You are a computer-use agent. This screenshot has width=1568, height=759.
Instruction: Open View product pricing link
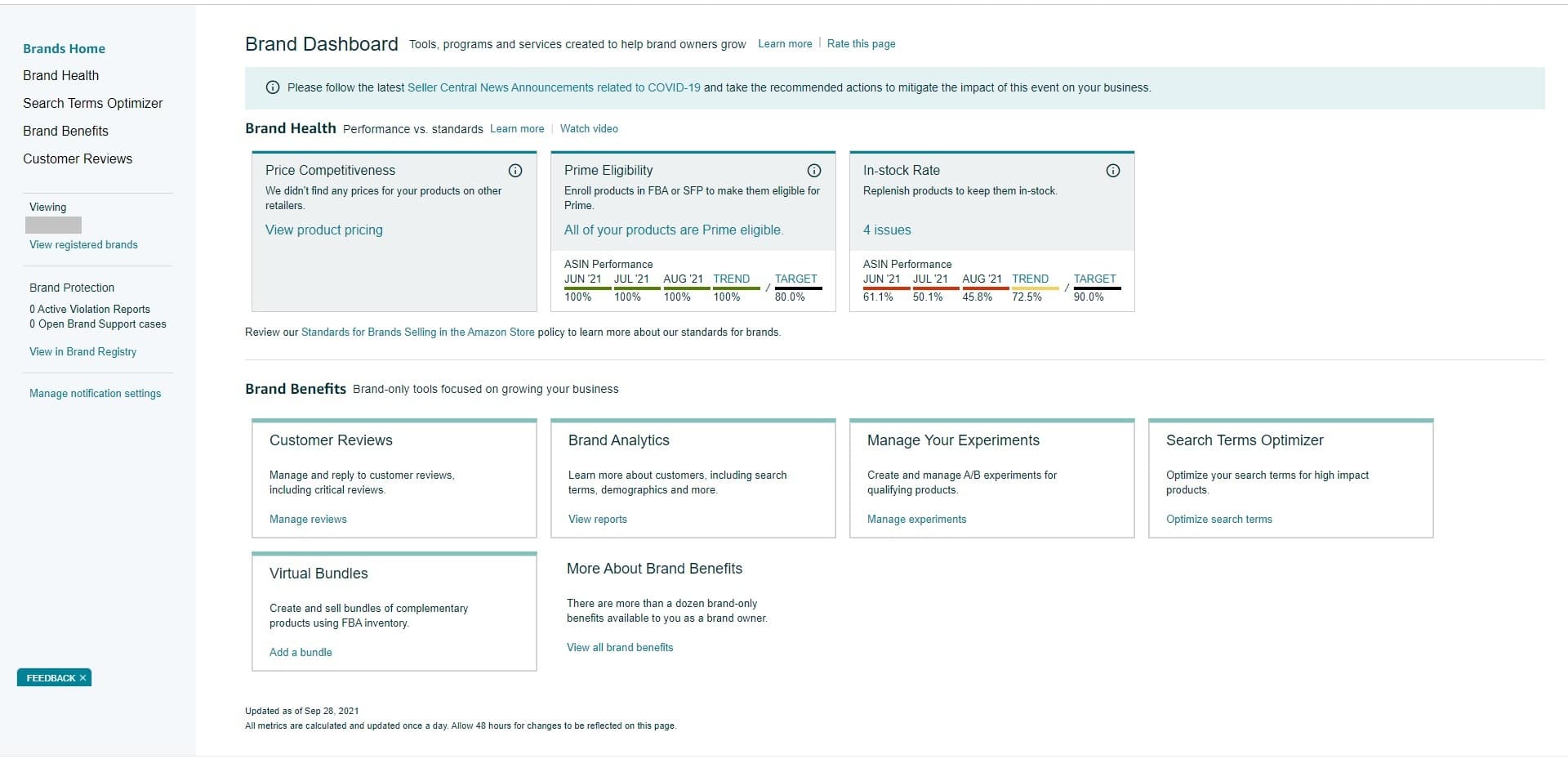323,230
